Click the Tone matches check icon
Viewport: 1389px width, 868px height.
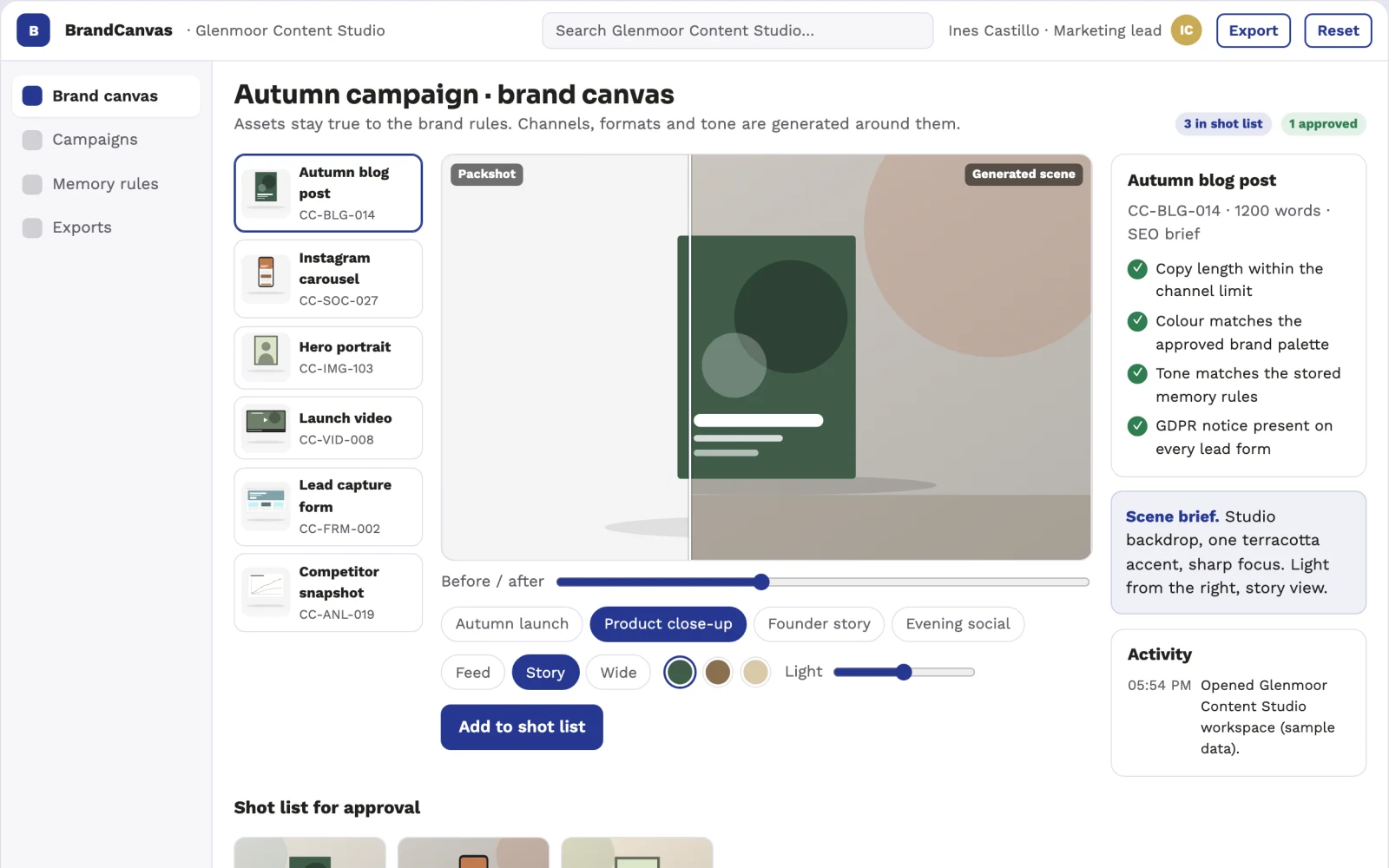click(x=1137, y=373)
